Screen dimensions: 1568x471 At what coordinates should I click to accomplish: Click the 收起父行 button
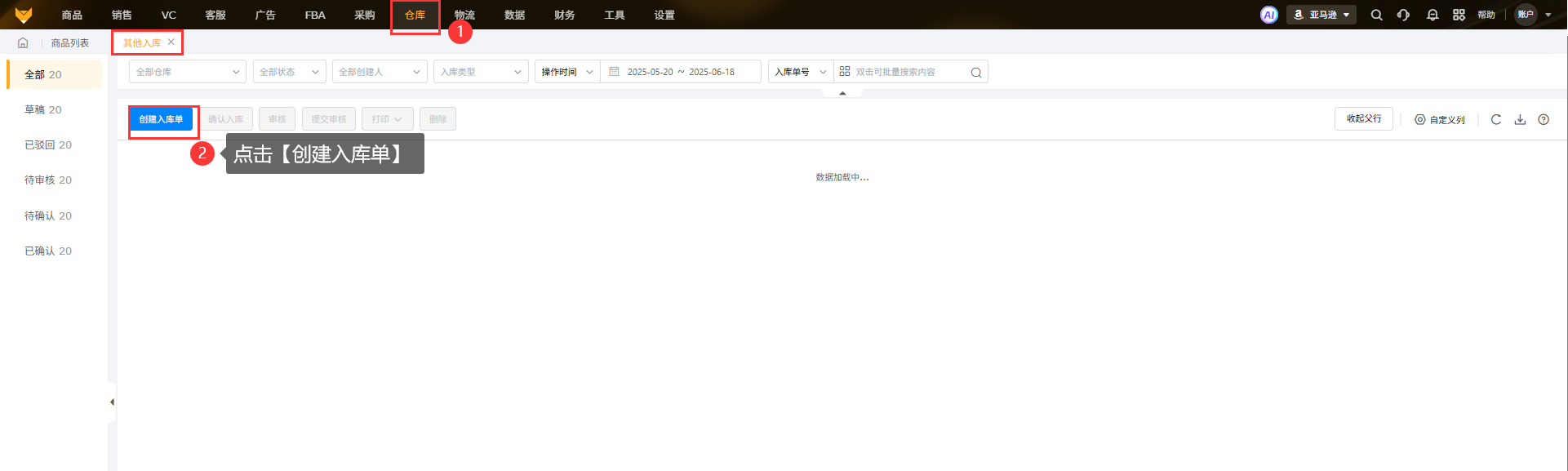point(1364,118)
